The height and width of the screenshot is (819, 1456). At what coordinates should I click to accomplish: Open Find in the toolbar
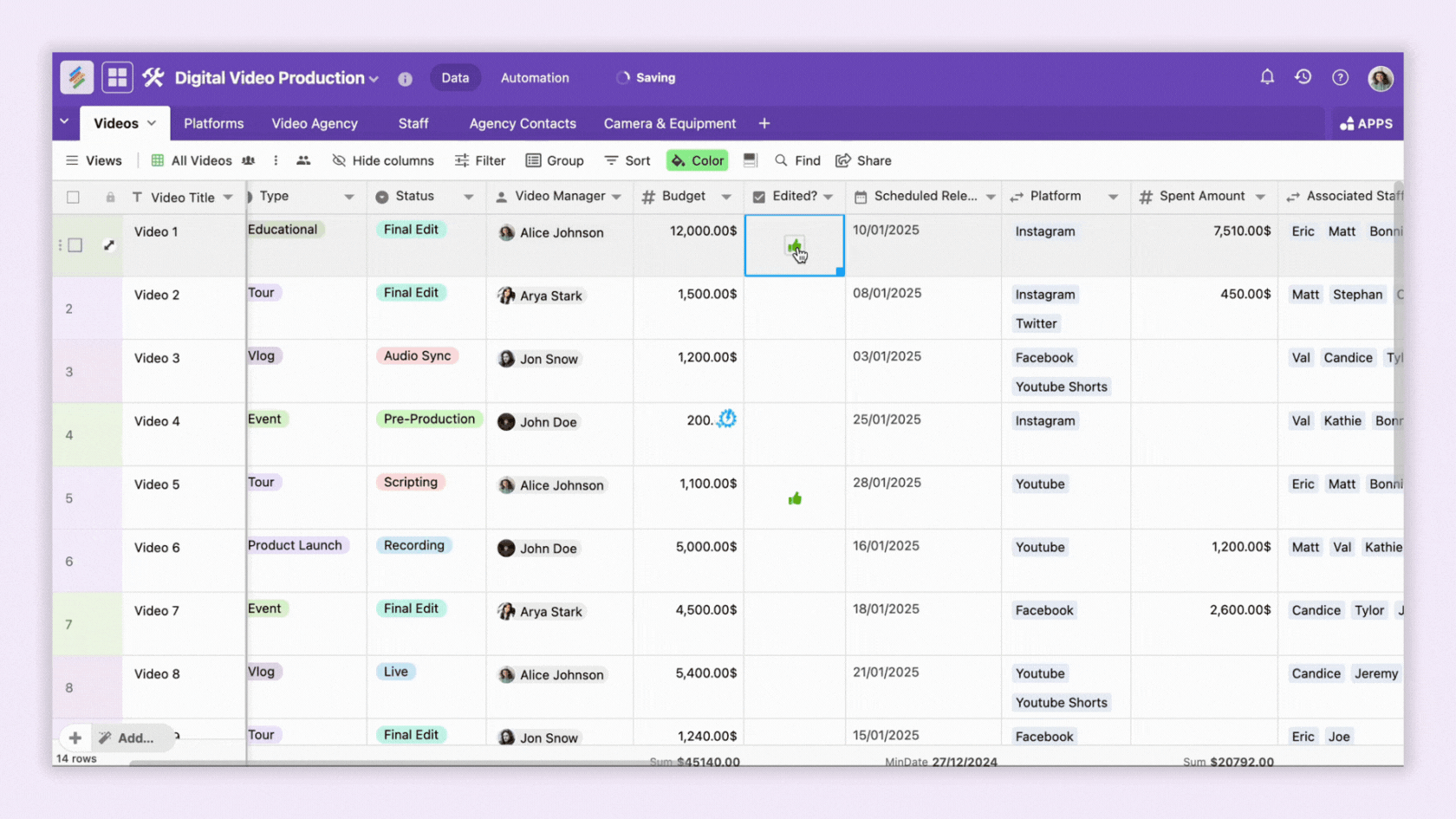pos(797,160)
